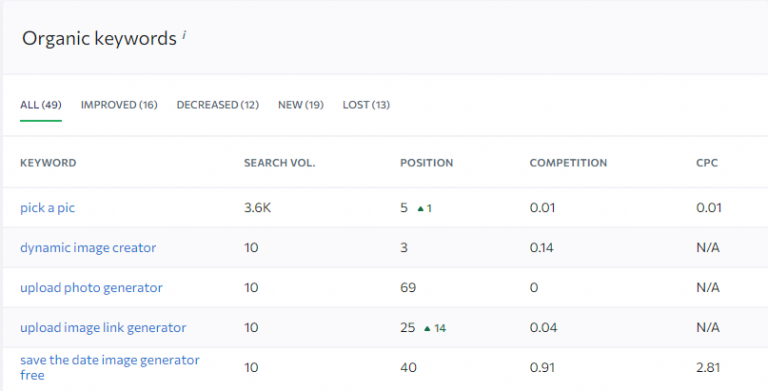Select the ALL (49) tab
The width and height of the screenshot is (768, 391).
pos(41,105)
